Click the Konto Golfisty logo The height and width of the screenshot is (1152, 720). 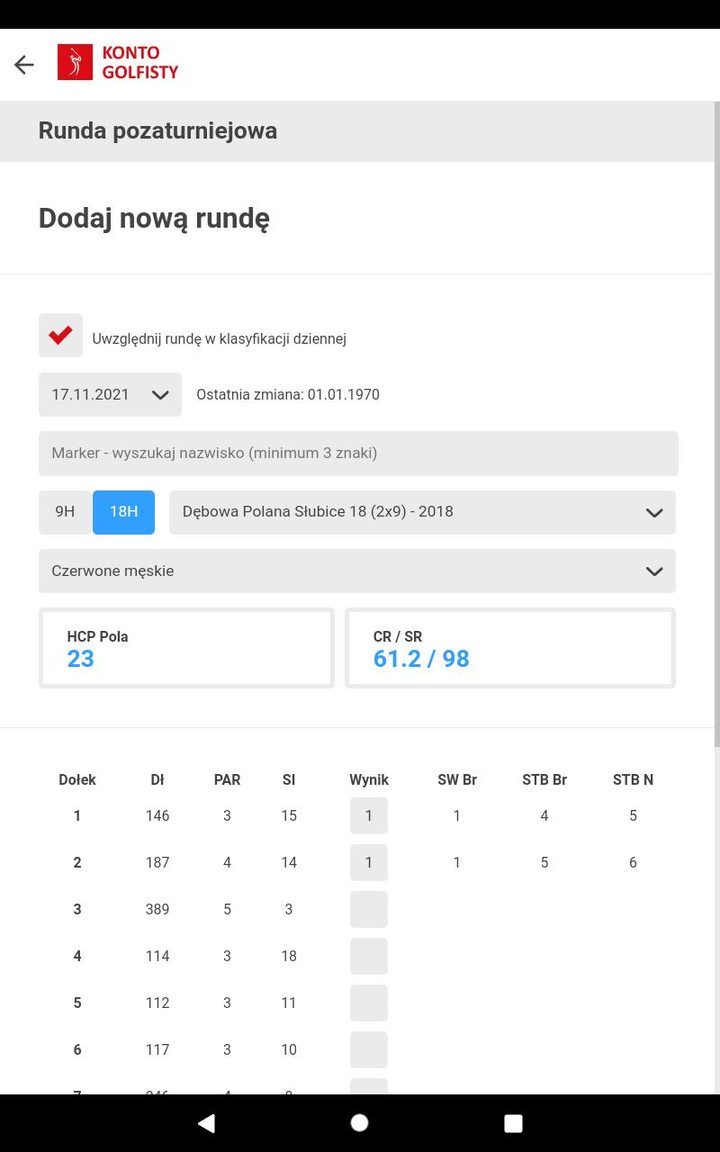[118, 62]
